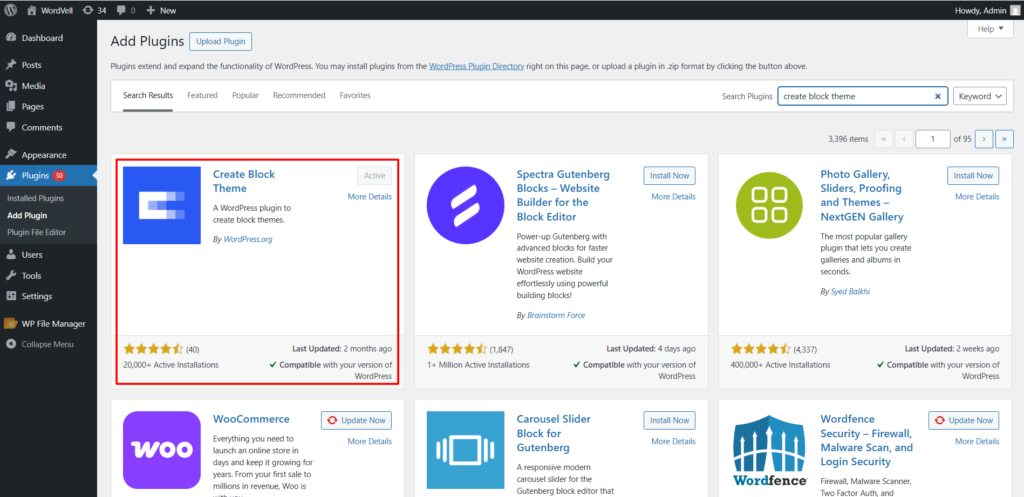Click the NextGEN Gallery plugin icon
The height and width of the screenshot is (497, 1024).
click(769, 205)
